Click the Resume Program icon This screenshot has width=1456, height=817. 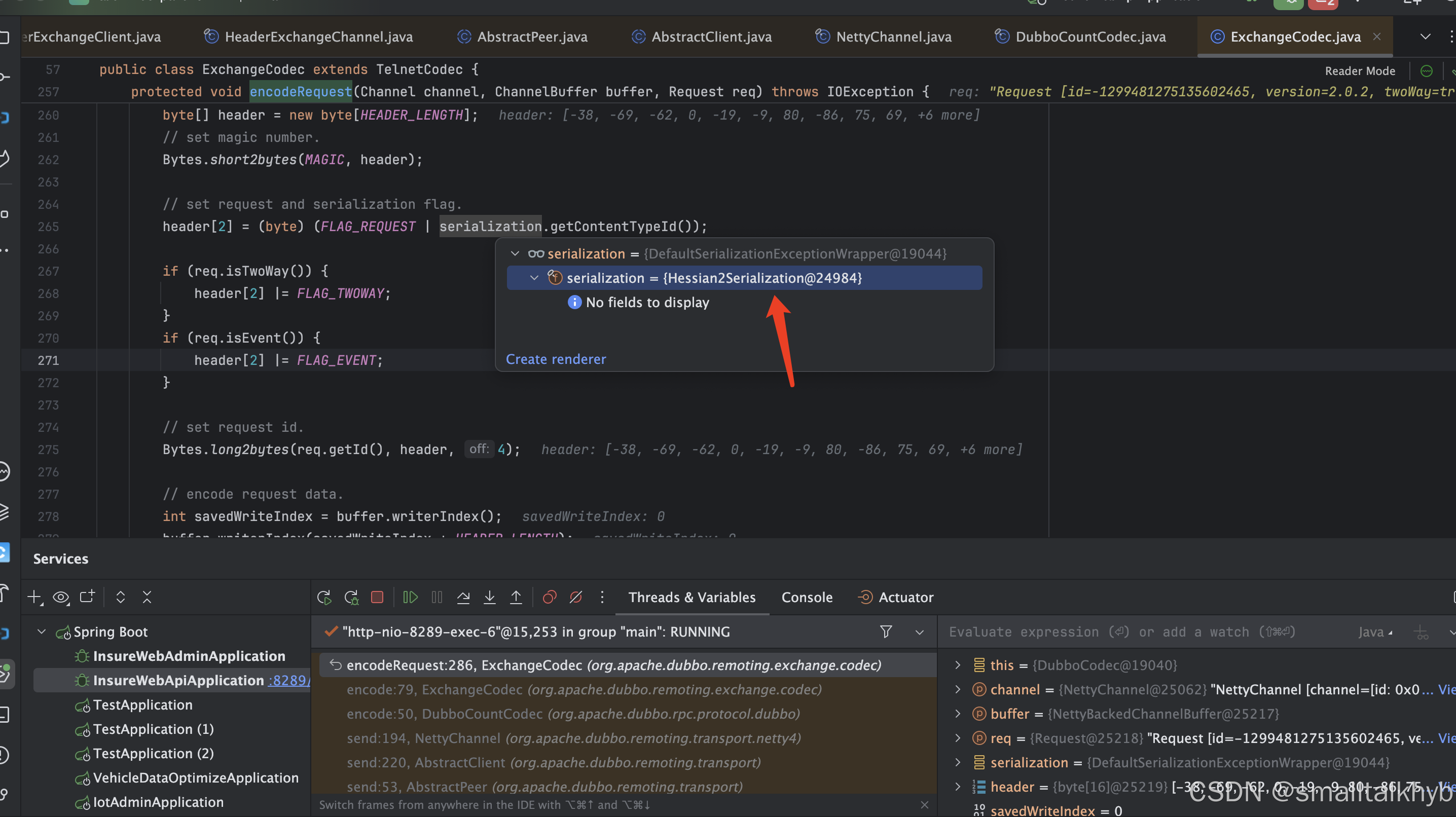pos(410,597)
